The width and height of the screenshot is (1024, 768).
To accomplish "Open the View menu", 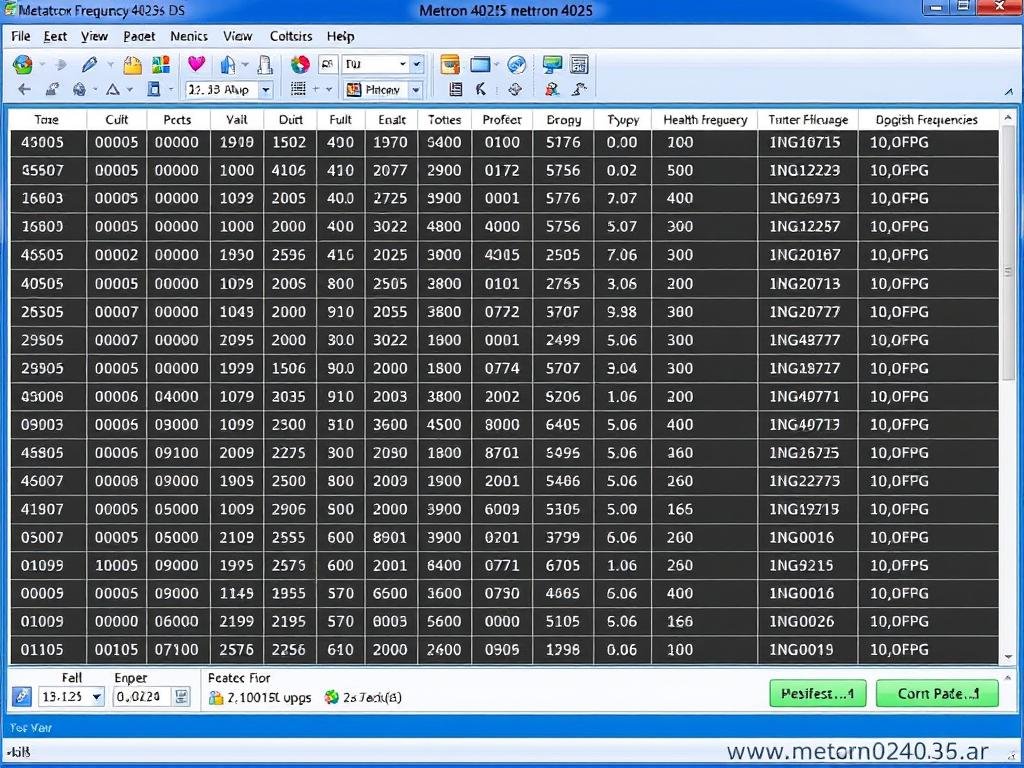I will point(94,36).
